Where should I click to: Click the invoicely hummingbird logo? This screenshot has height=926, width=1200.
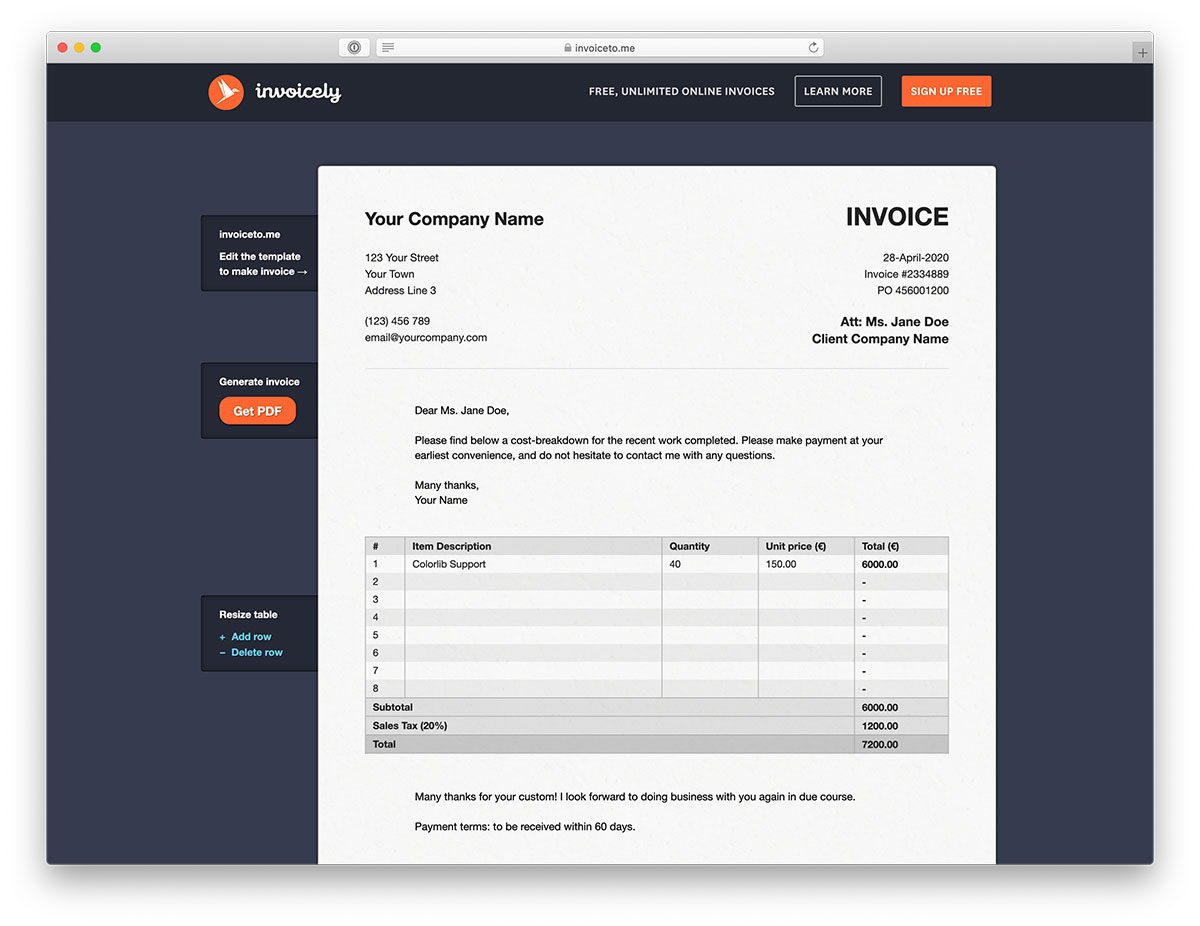click(x=226, y=92)
